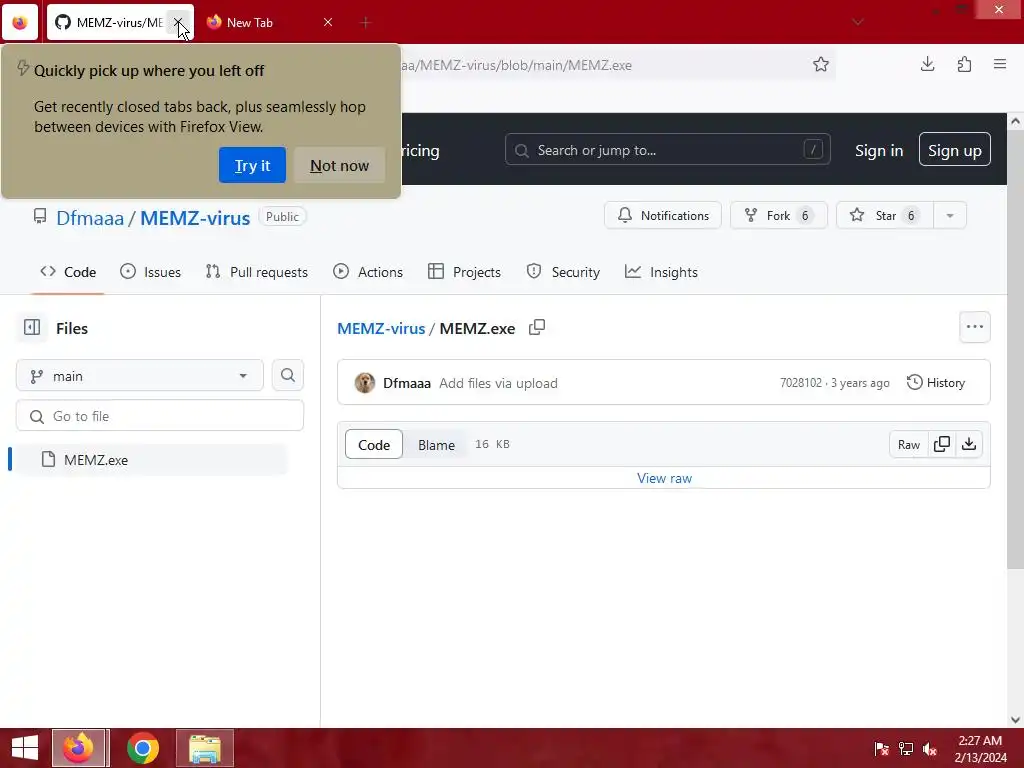Screen dimensions: 1024x768
Task: Collapse the Files side panel
Action: tap(32, 327)
